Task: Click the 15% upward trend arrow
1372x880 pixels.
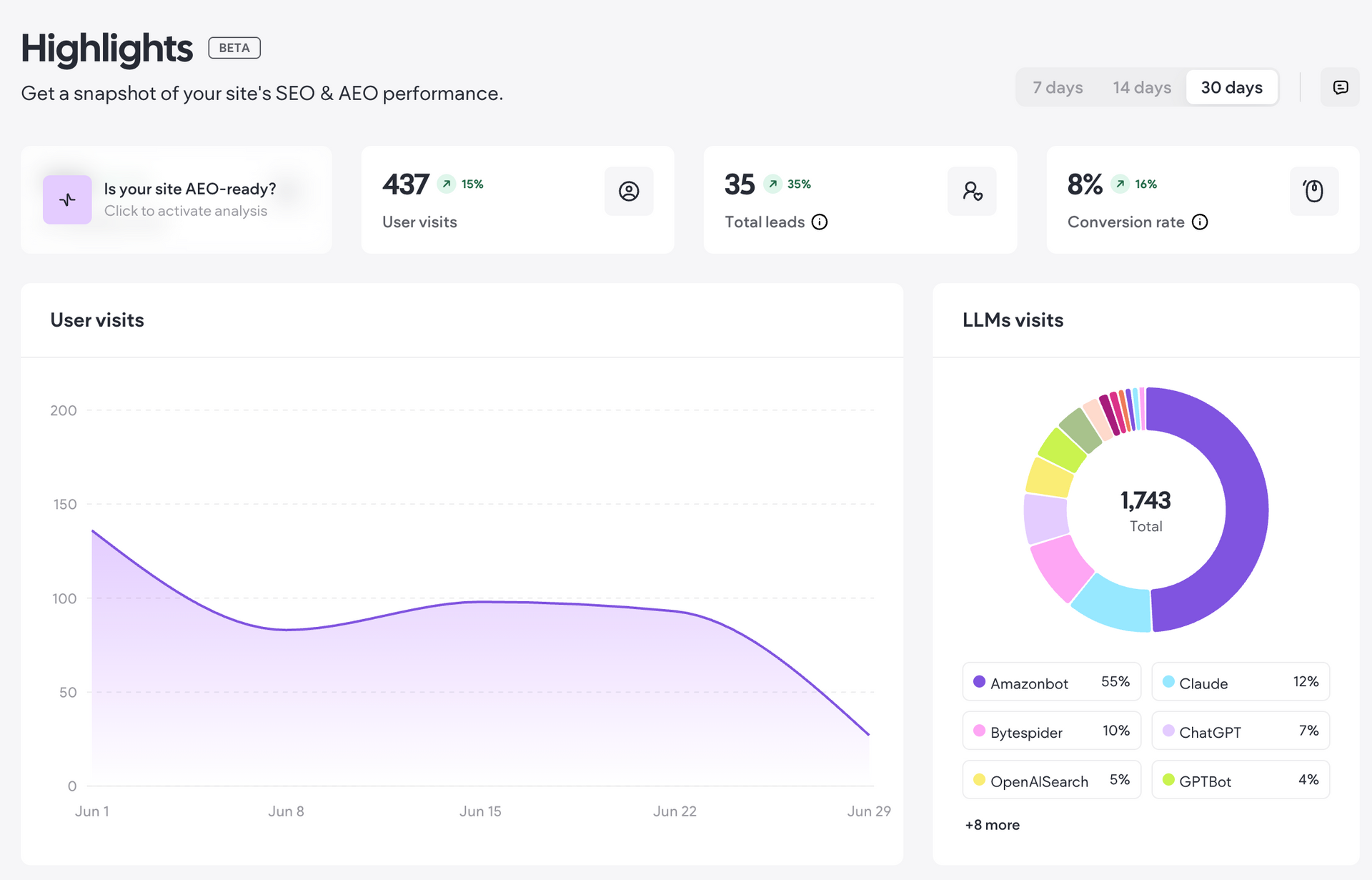Action: click(x=447, y=184)
